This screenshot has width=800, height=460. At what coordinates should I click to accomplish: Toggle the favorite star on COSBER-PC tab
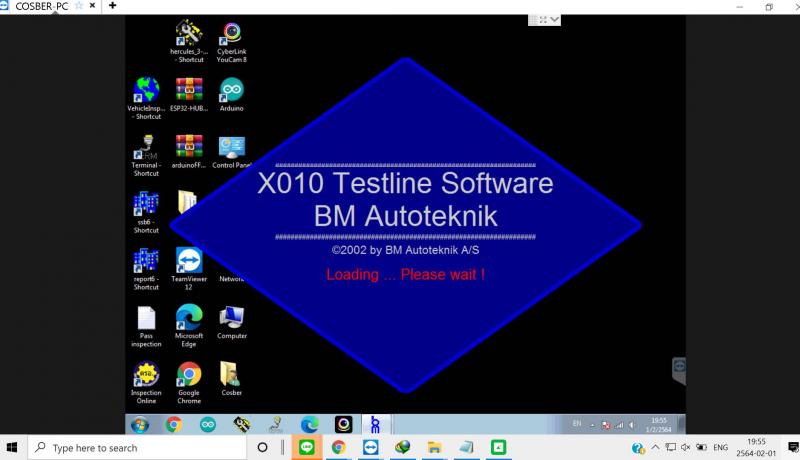[79, 6]
